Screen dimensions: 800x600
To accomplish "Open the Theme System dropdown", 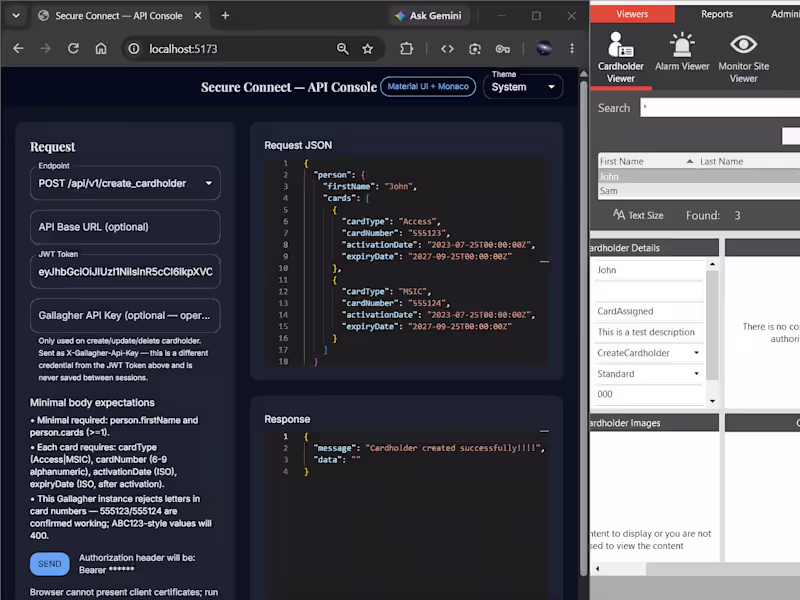I will click(523, 87).
